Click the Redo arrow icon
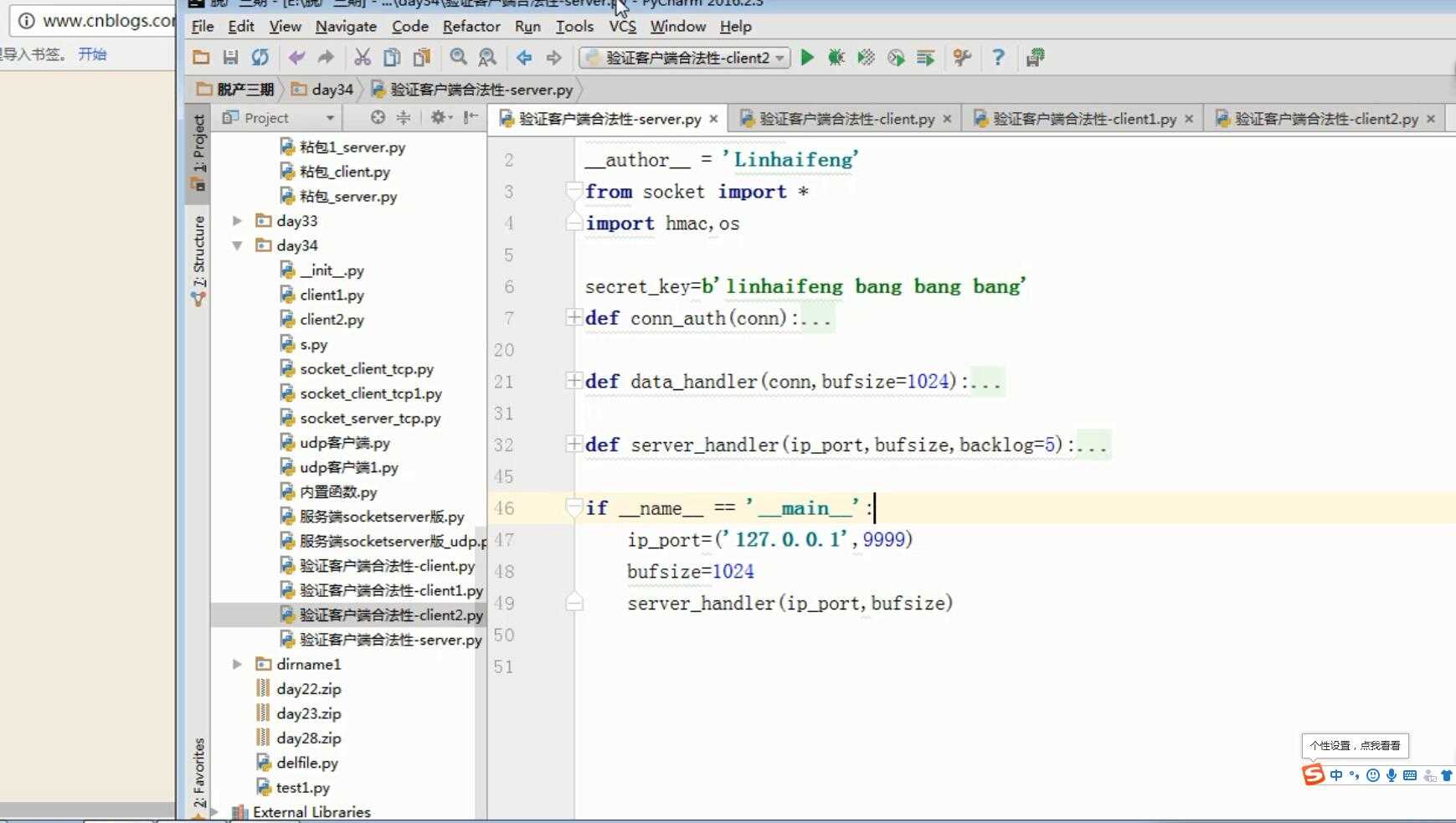Image resolution: width=1456 pixels, height=823 pixels. [x=326, y=58]
